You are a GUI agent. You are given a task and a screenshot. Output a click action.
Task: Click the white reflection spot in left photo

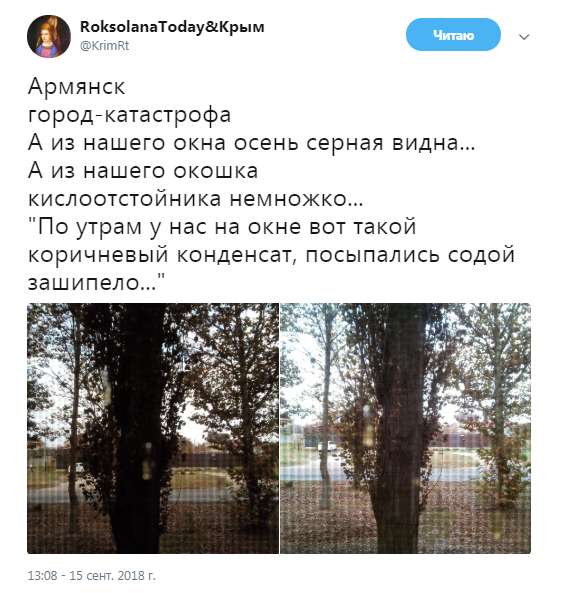147,461
